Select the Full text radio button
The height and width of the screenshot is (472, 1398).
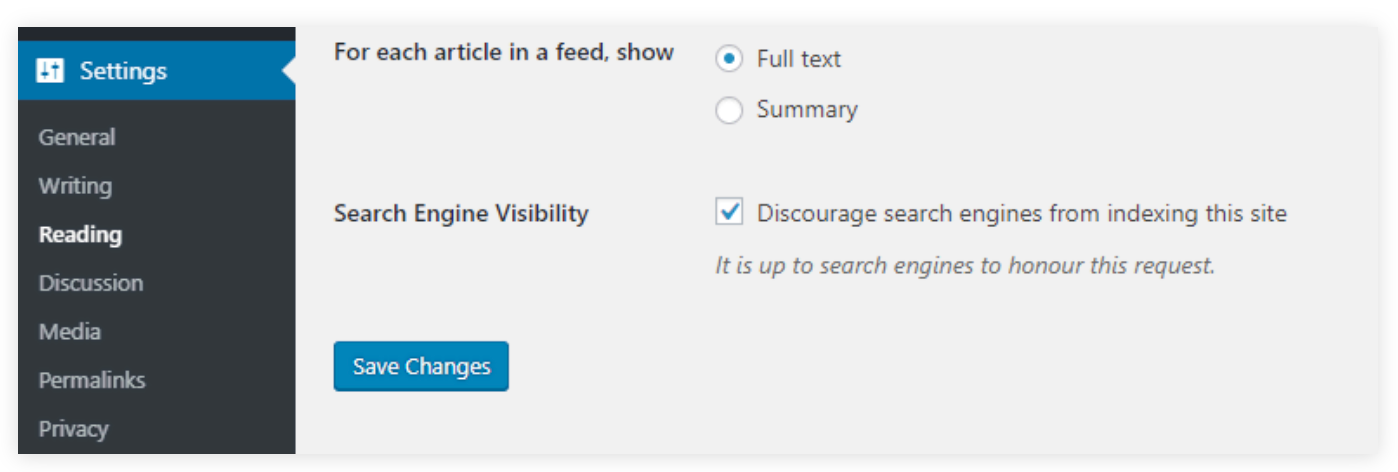click(729, 59)
